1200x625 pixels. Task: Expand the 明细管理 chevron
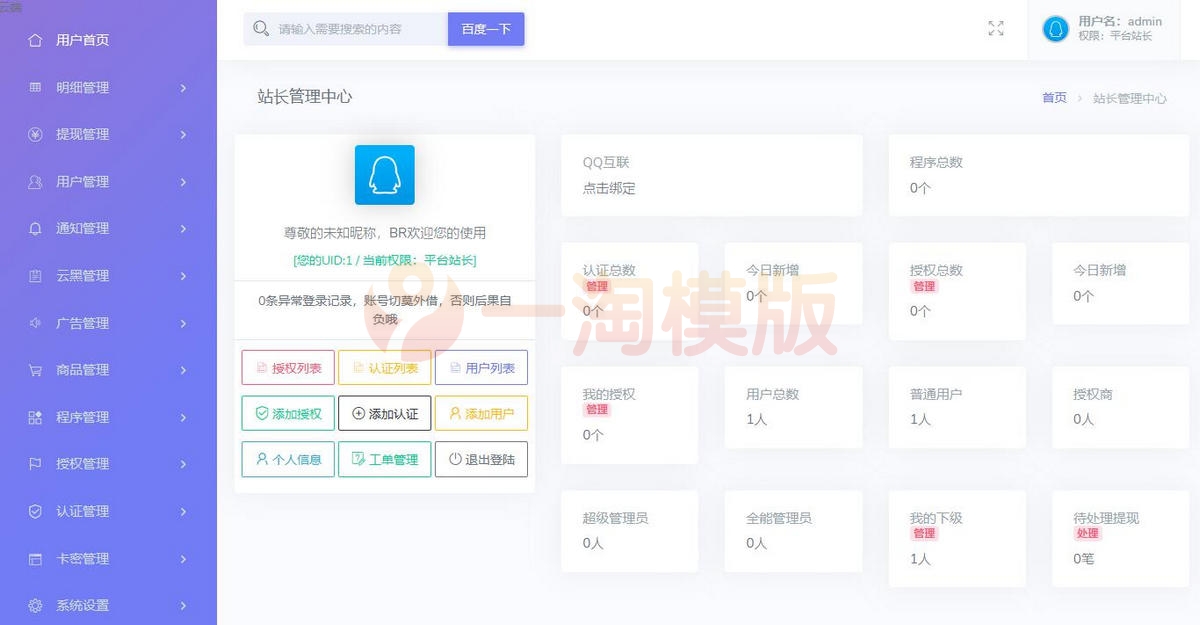tap(183, 88)
